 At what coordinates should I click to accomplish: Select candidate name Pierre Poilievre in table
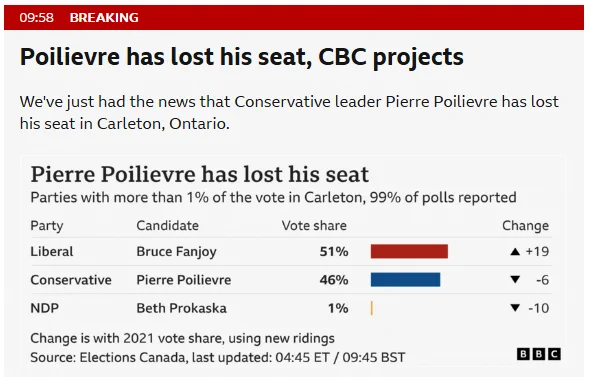coord(184,280)
